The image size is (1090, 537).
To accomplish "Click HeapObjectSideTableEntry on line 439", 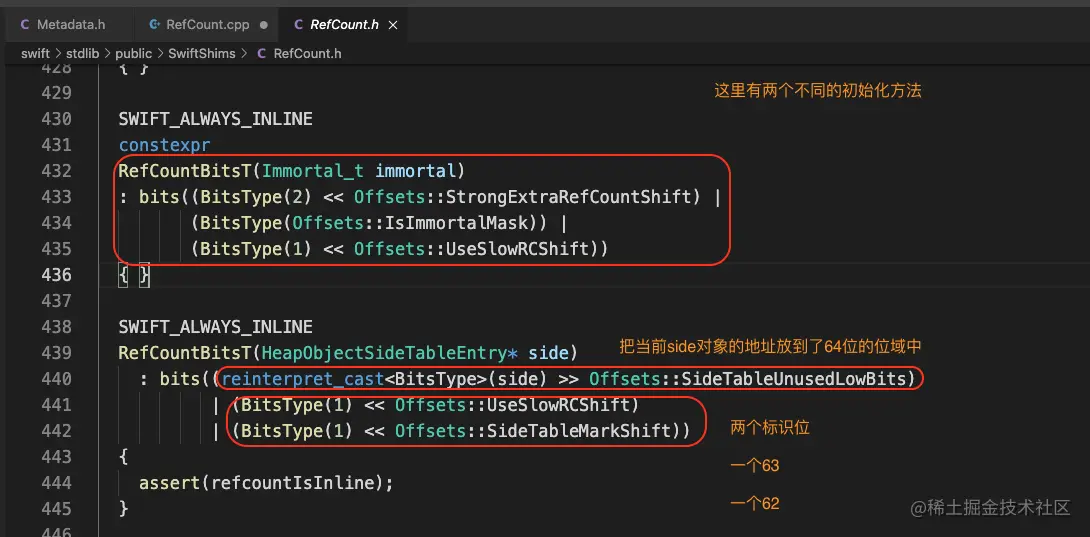I will 386,353.
